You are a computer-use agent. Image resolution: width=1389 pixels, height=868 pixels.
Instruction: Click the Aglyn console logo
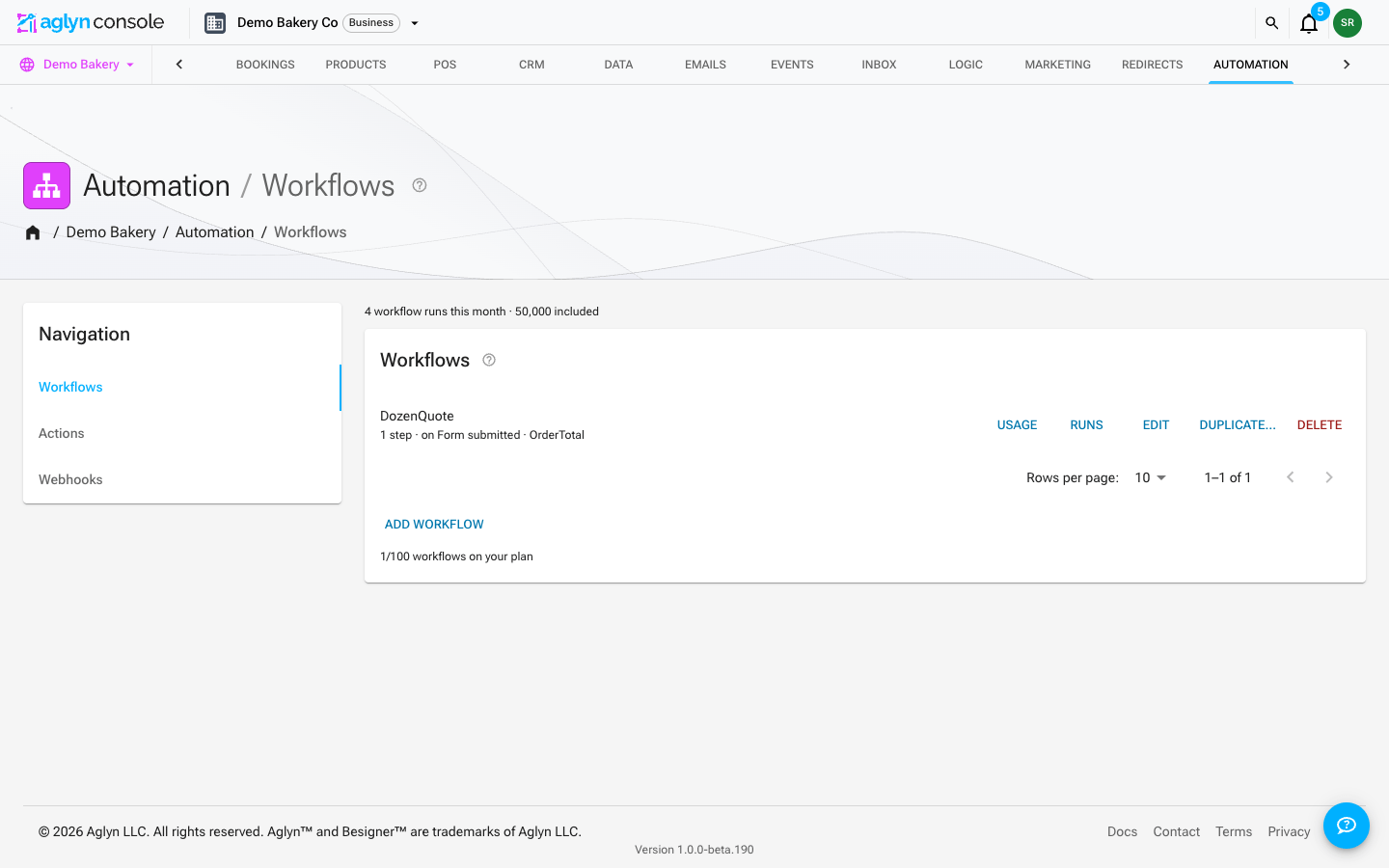pyautogui.click(x=91, y=22)
